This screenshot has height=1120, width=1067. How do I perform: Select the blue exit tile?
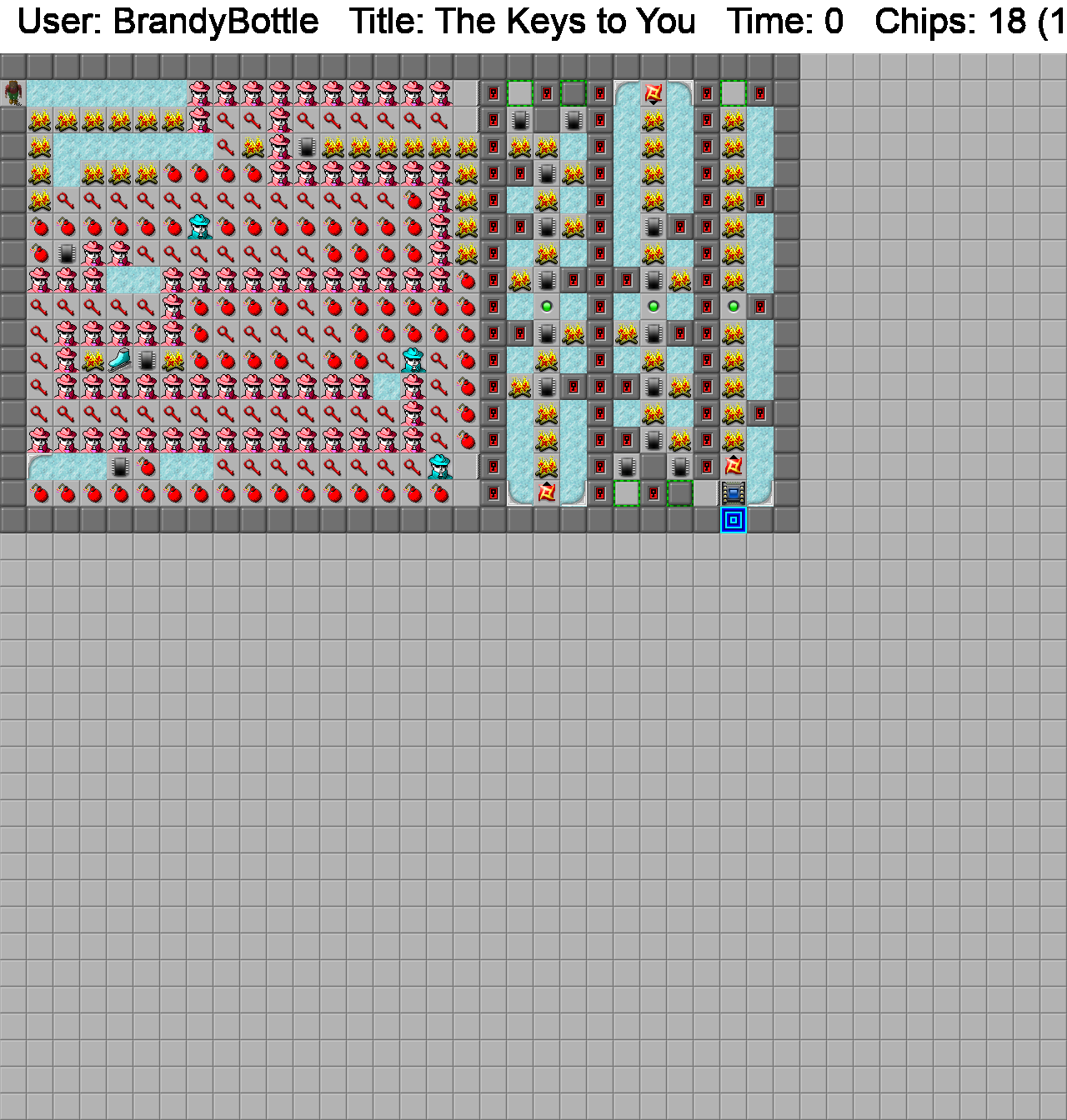[x=734, y=520]
